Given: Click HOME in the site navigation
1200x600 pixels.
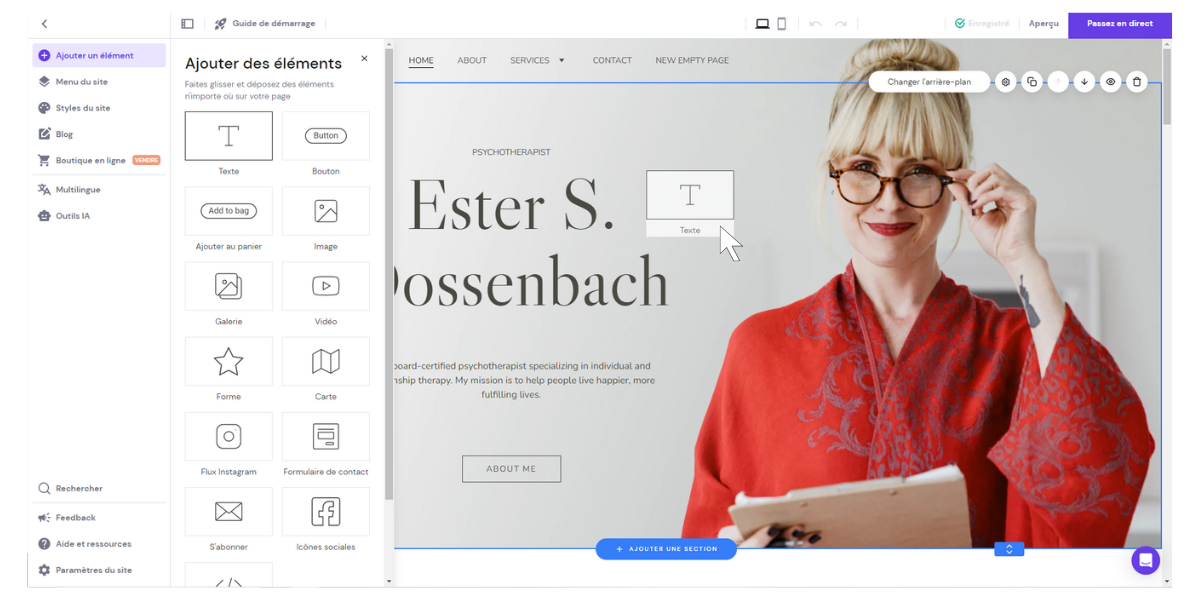Looking at the screenshot, I should point(421,60).
